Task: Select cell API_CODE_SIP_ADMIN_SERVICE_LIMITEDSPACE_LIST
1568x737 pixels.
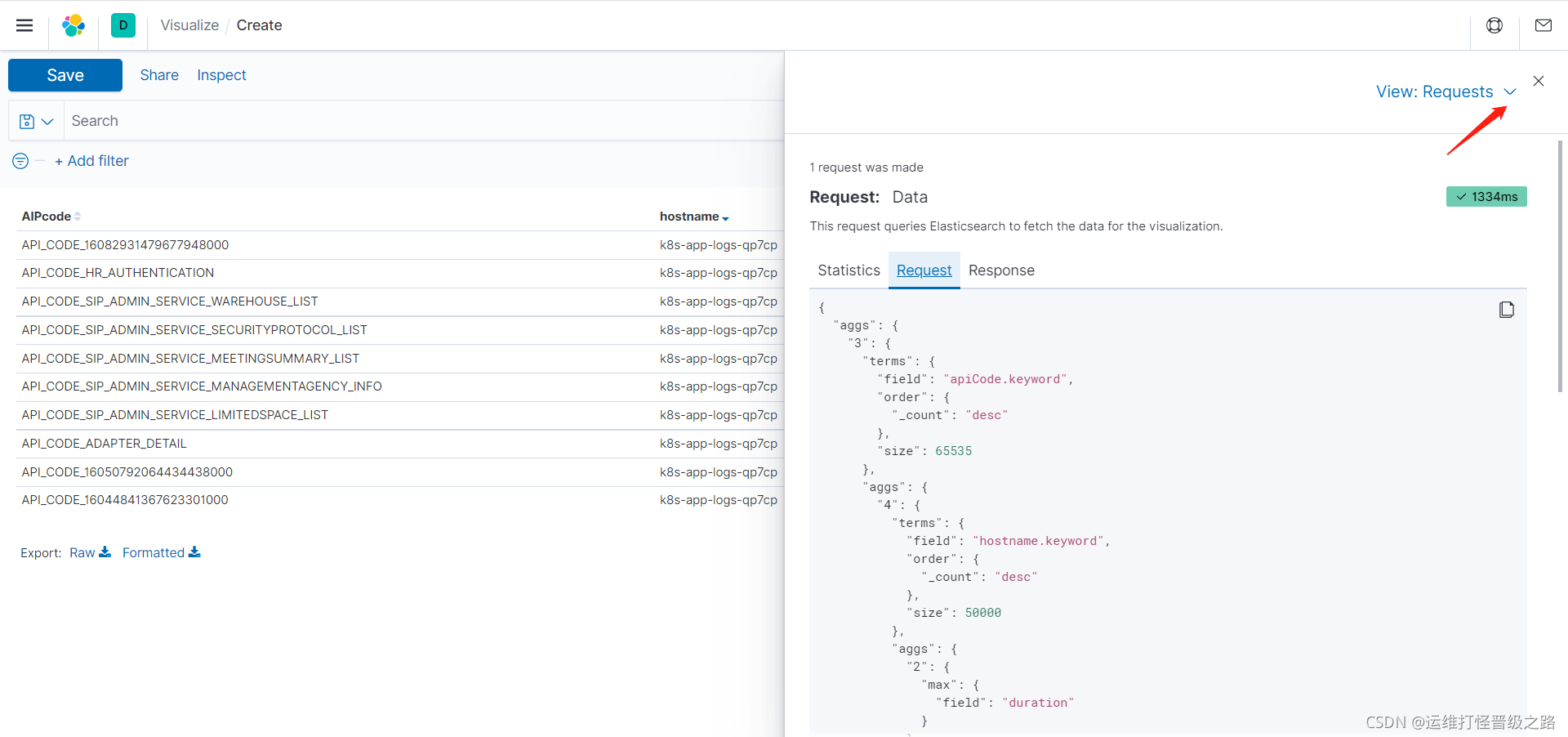Action: pyautogui.click(x=175, y=415)
